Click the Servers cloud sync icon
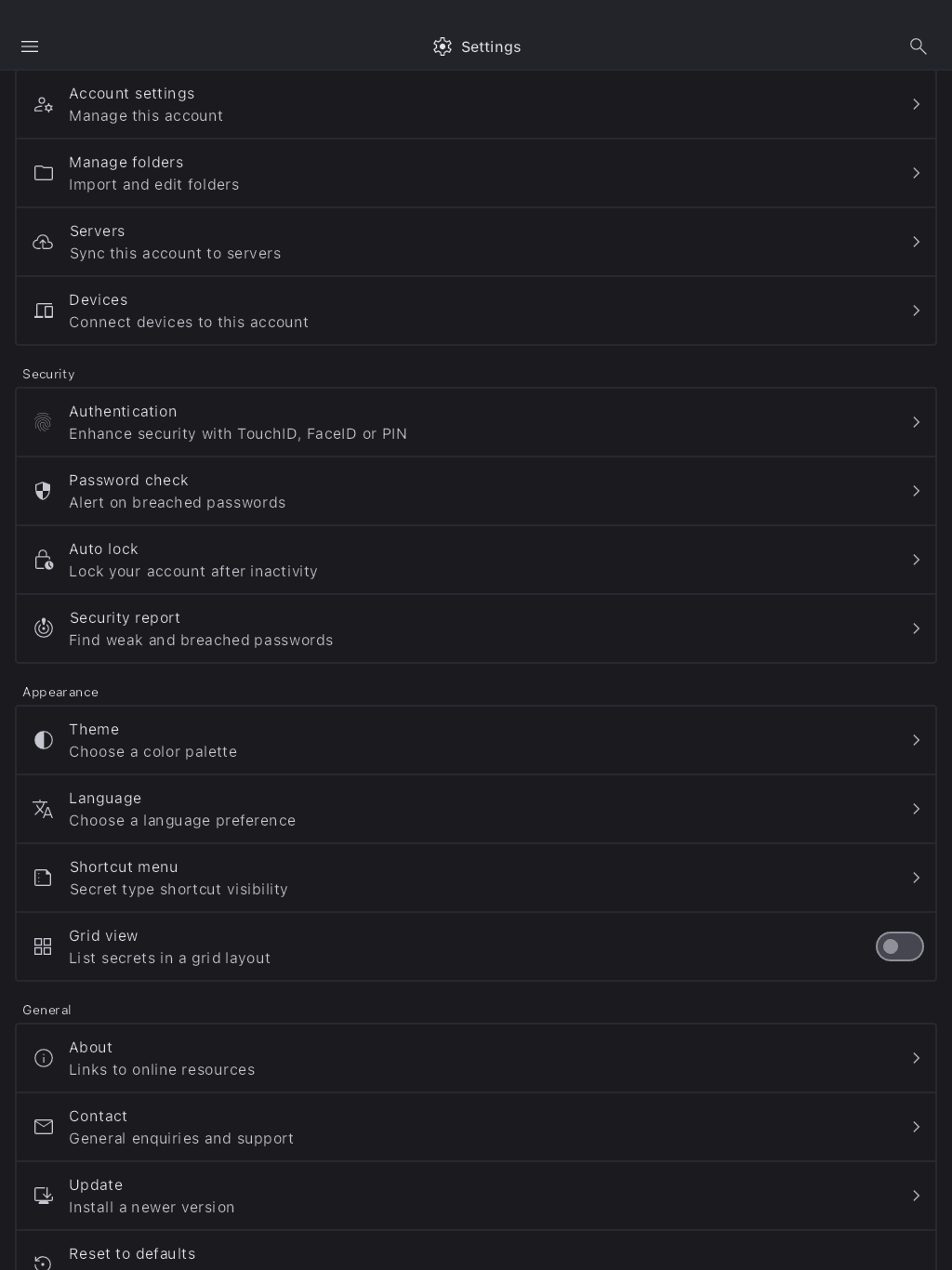 (x=43, y=243)
